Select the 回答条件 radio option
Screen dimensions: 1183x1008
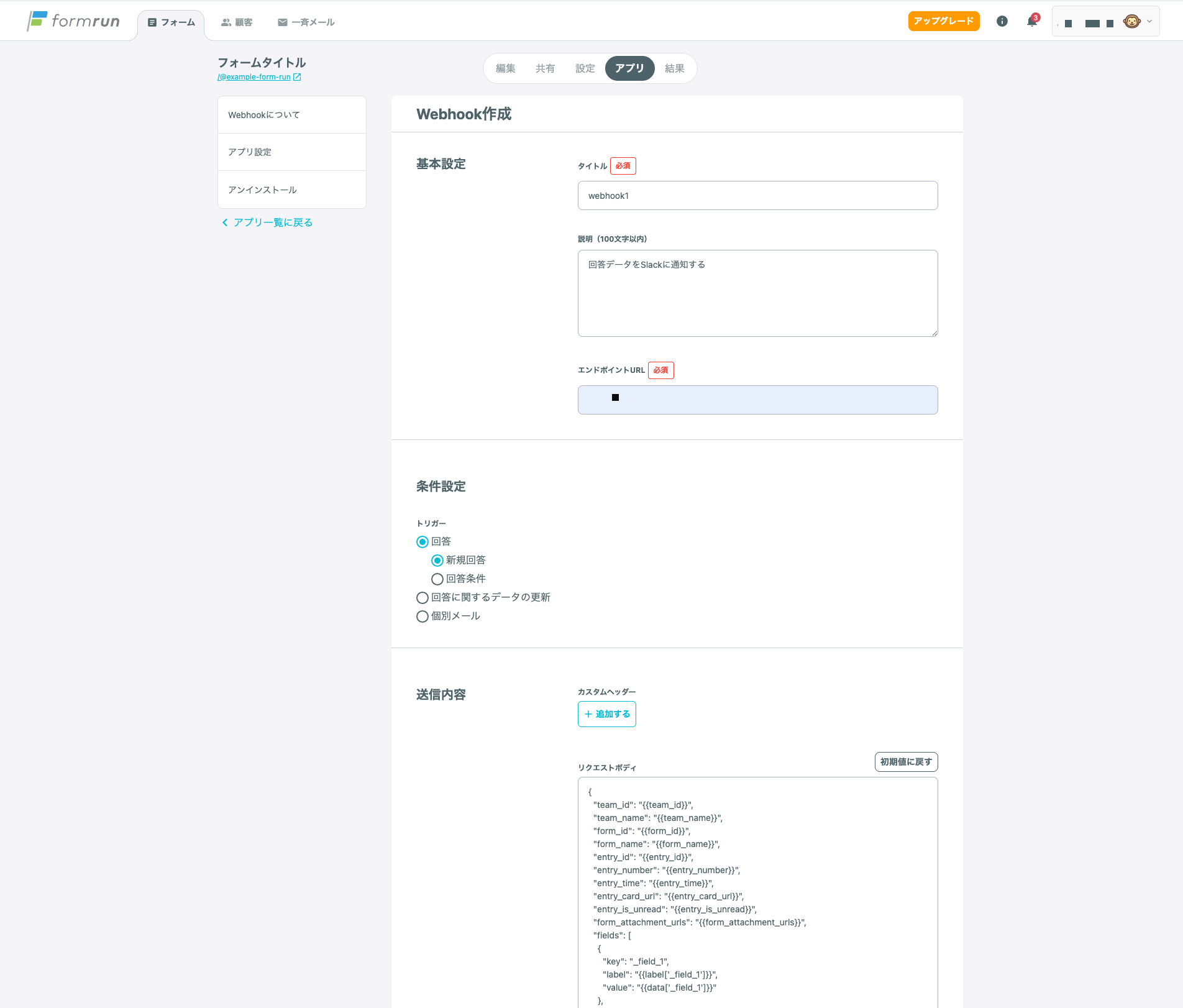pyautogui.click(x=437, y=579)
